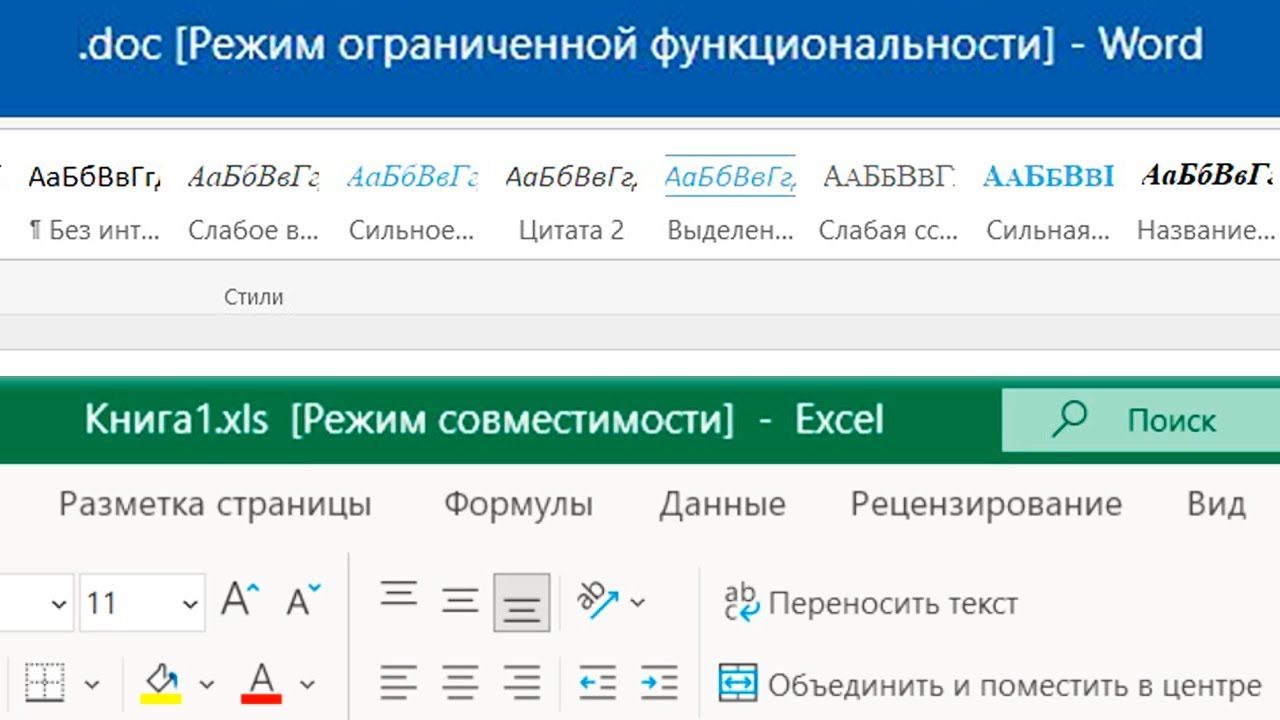This screenshot has height=720, width=1280.
Task: Apply the yellow fill color
Action: pos(161,684)
